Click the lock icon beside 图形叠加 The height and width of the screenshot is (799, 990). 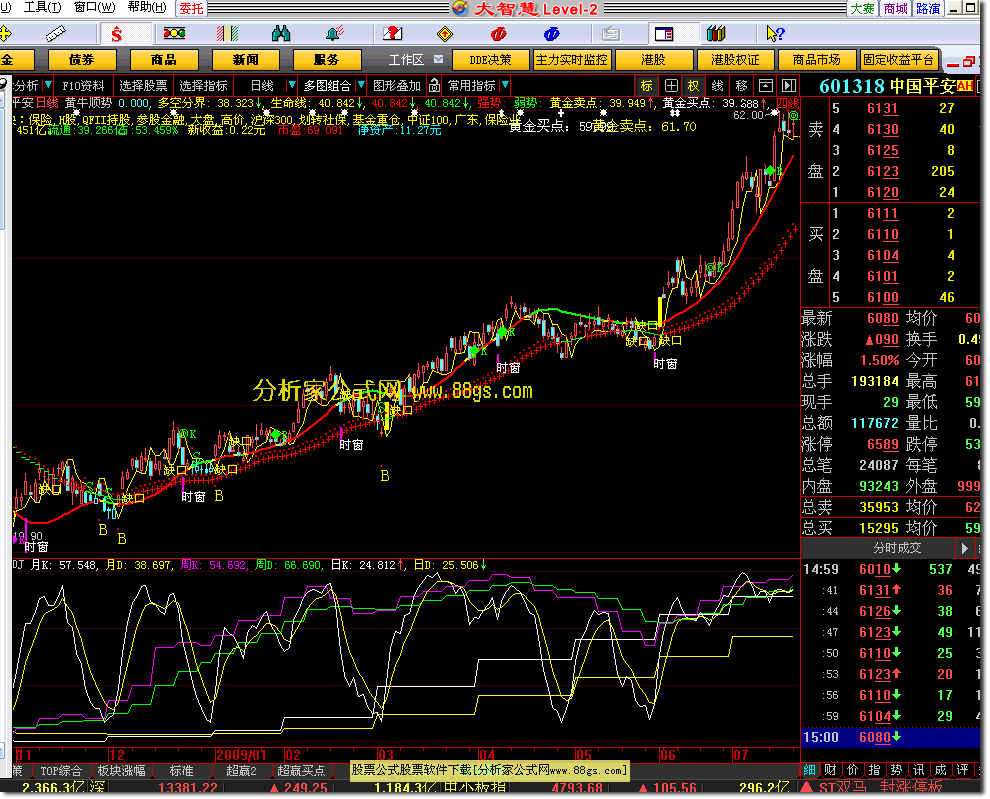point(434,85)
